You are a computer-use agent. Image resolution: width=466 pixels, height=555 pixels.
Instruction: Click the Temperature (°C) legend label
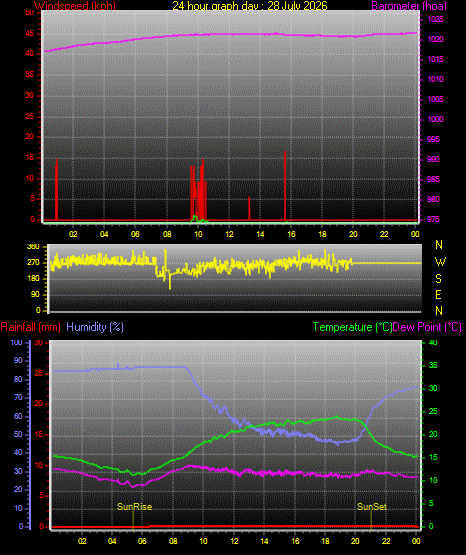coord(352,327)
